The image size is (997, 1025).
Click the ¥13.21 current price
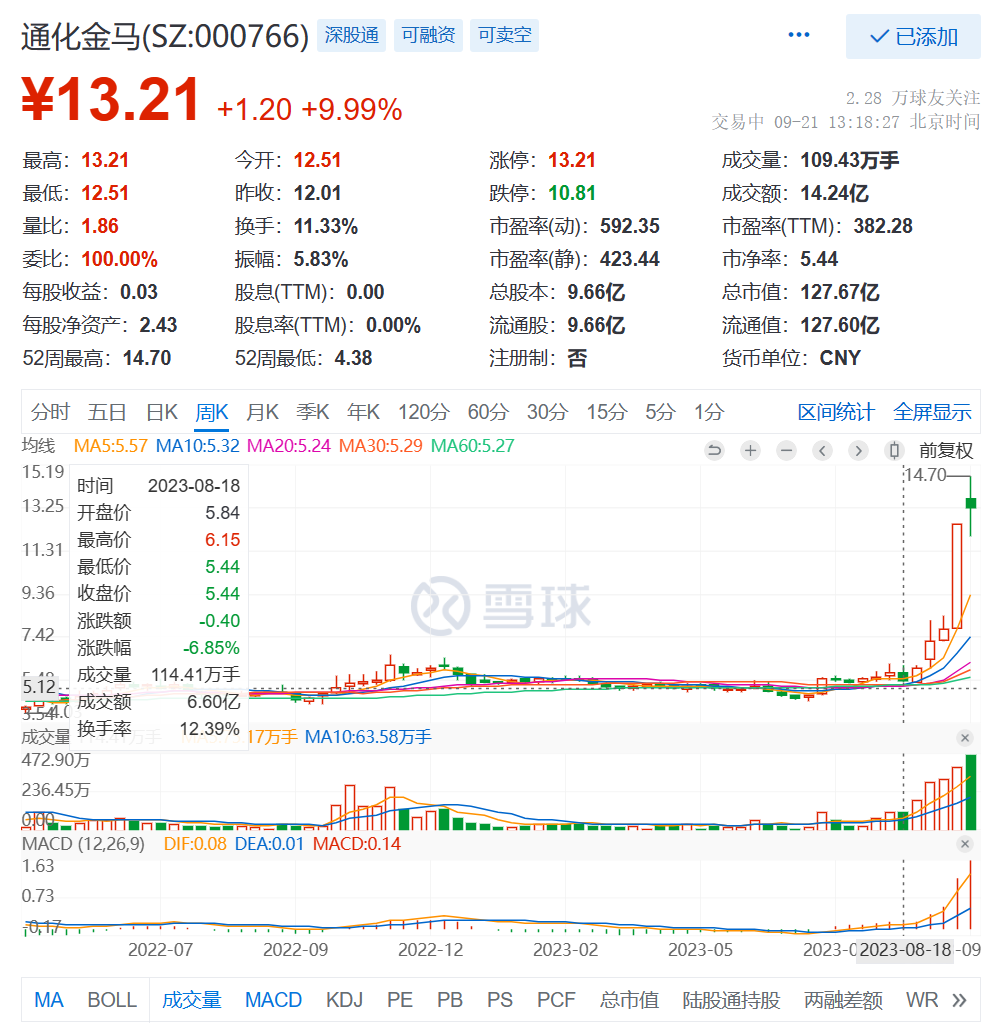(x=110, y=100)
